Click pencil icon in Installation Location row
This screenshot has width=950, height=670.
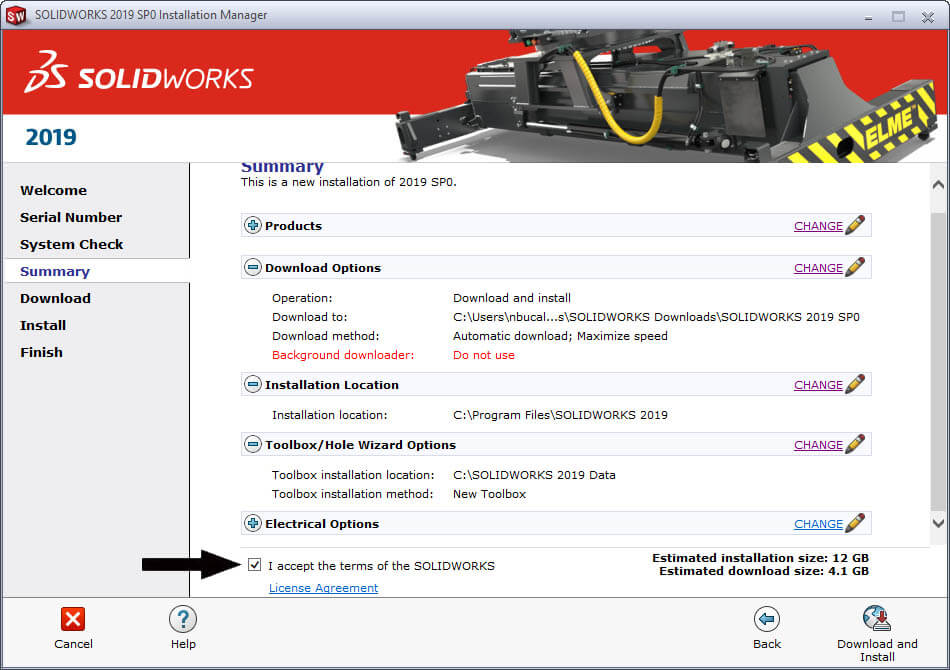coord(855,384)
